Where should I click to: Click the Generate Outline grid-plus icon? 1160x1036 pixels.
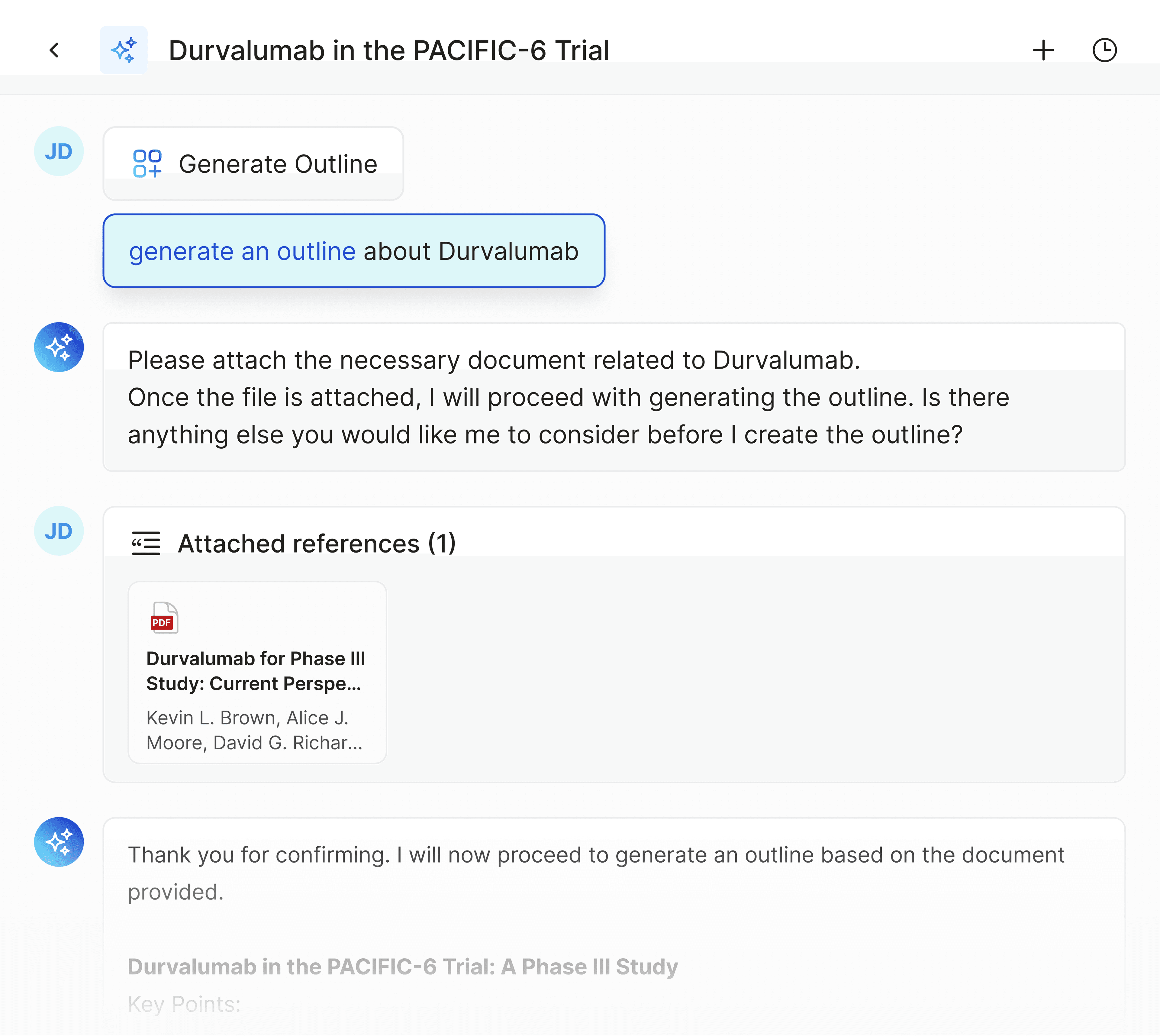(x=147, y=164)
